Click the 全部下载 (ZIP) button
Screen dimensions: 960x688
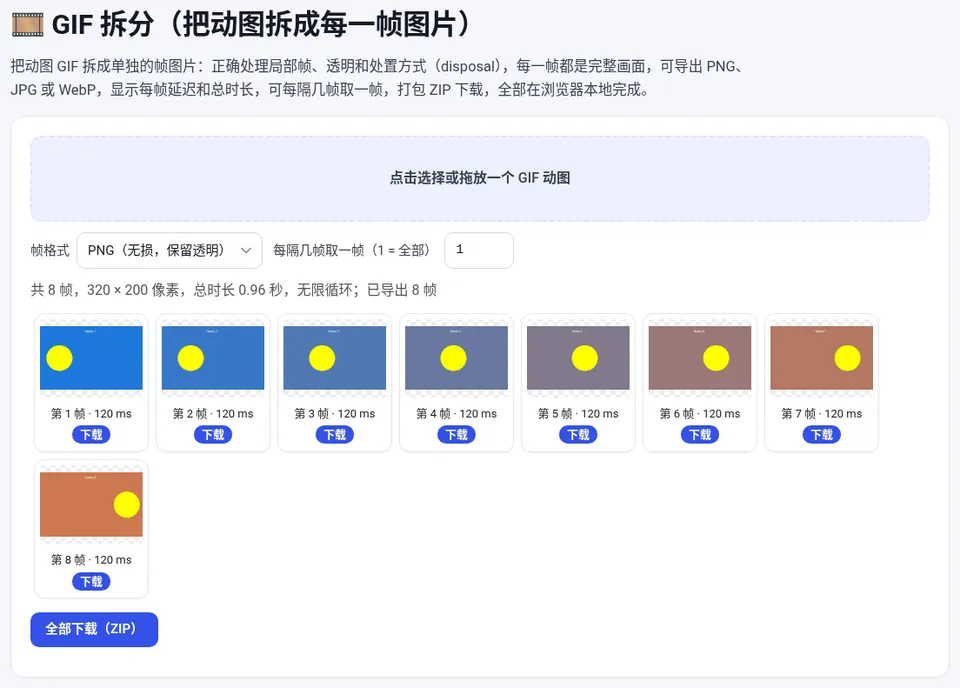tap(94, 629)
